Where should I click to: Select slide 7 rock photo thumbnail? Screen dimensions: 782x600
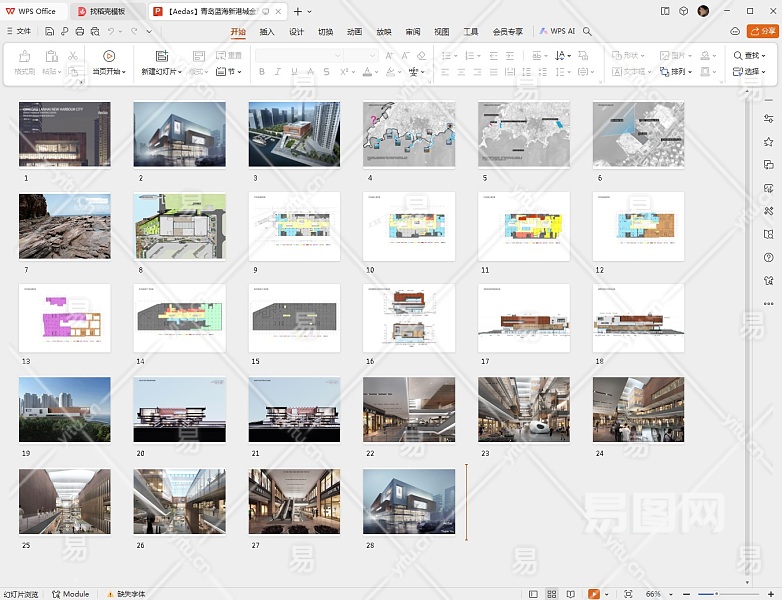pos(65,226)
